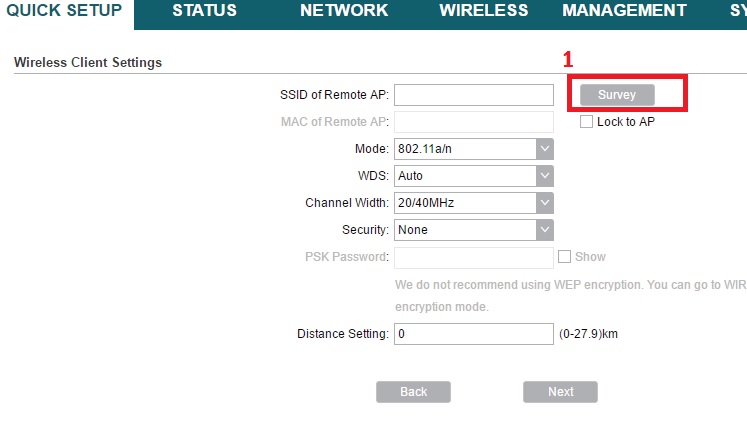Screen dimensions: 747x442
Task: Switch to the STATUS tab
Action: [x=204, y=11]
